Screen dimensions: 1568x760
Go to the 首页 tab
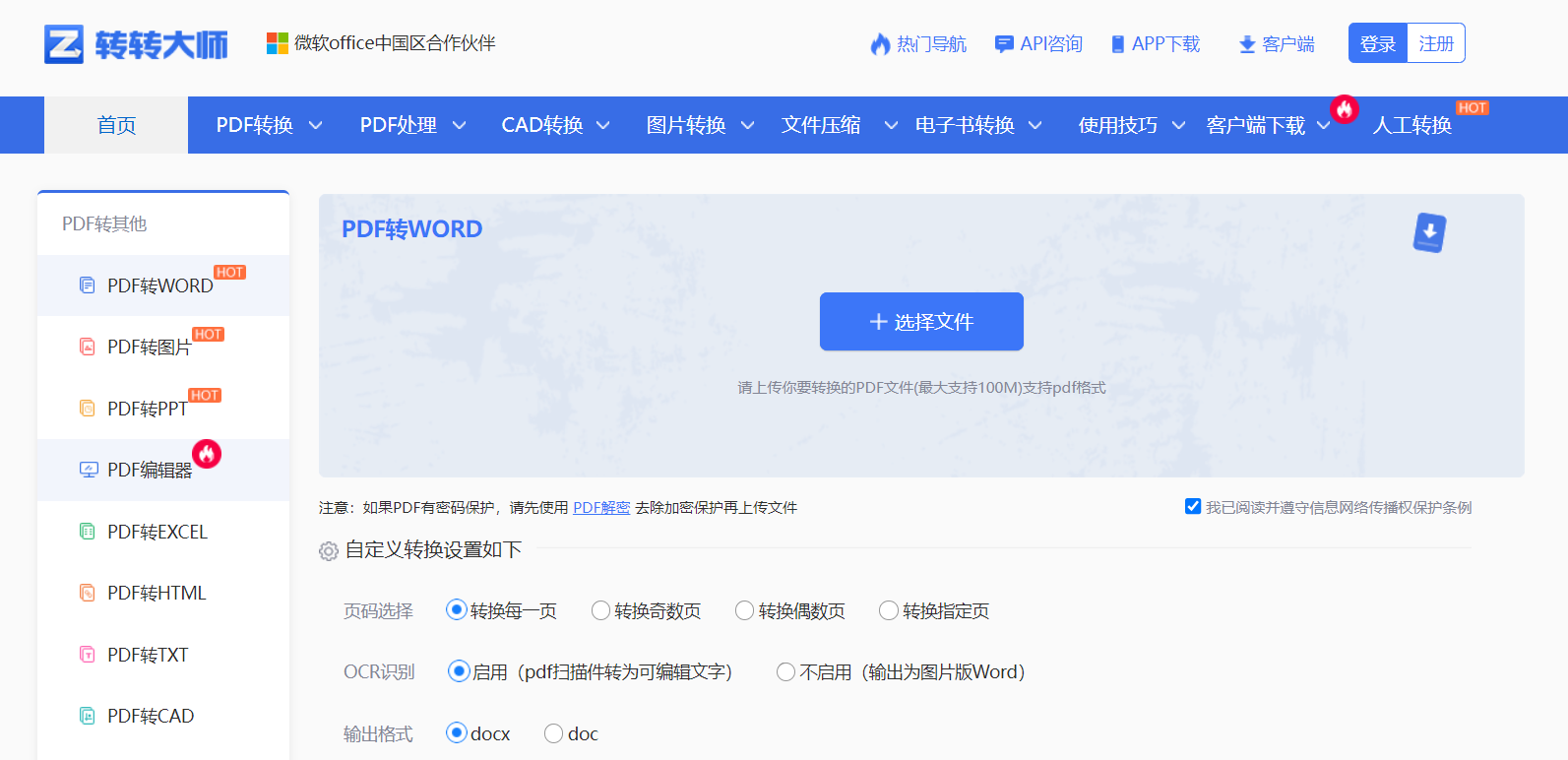116,125
